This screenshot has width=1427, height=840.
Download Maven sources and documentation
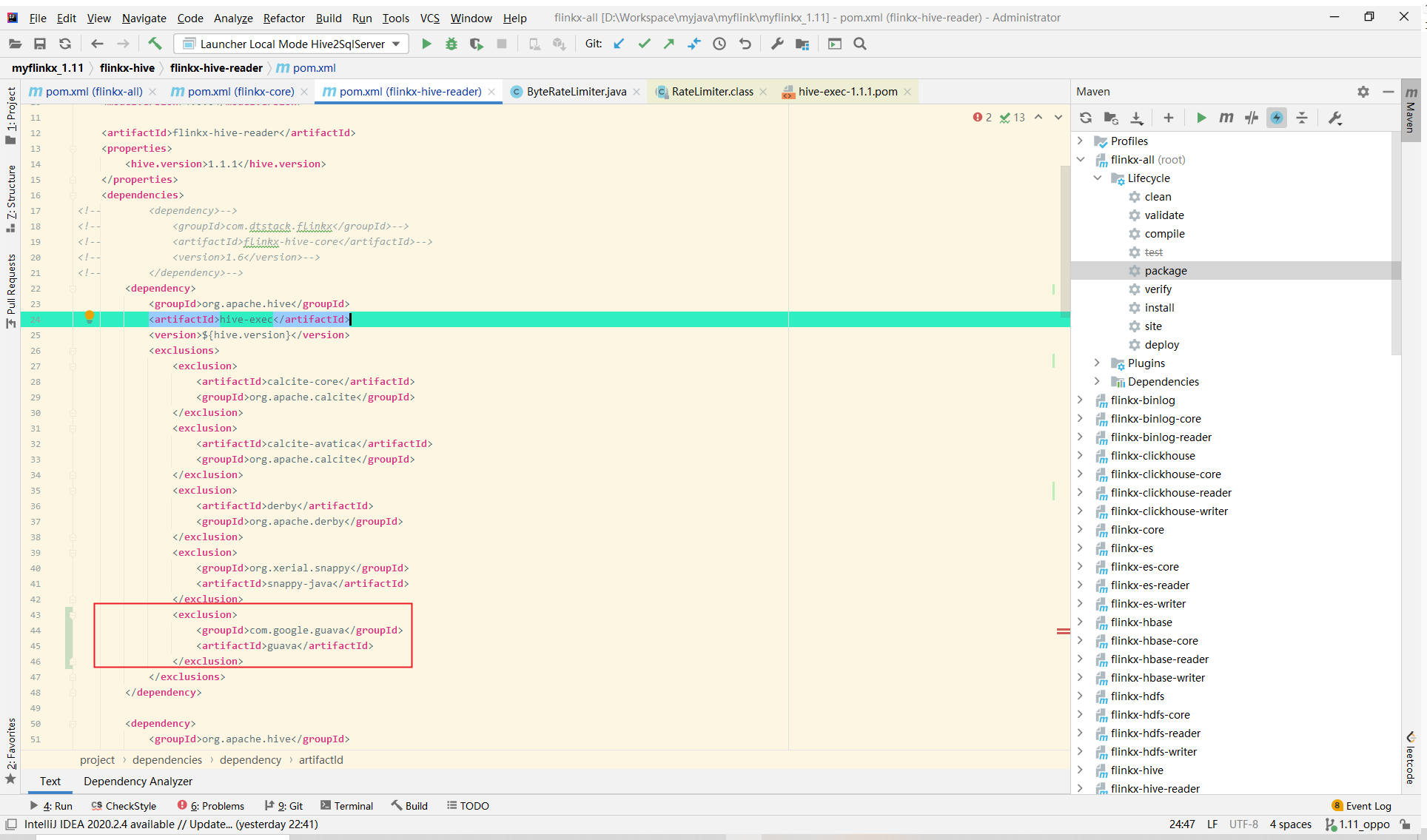(1138, 118)
